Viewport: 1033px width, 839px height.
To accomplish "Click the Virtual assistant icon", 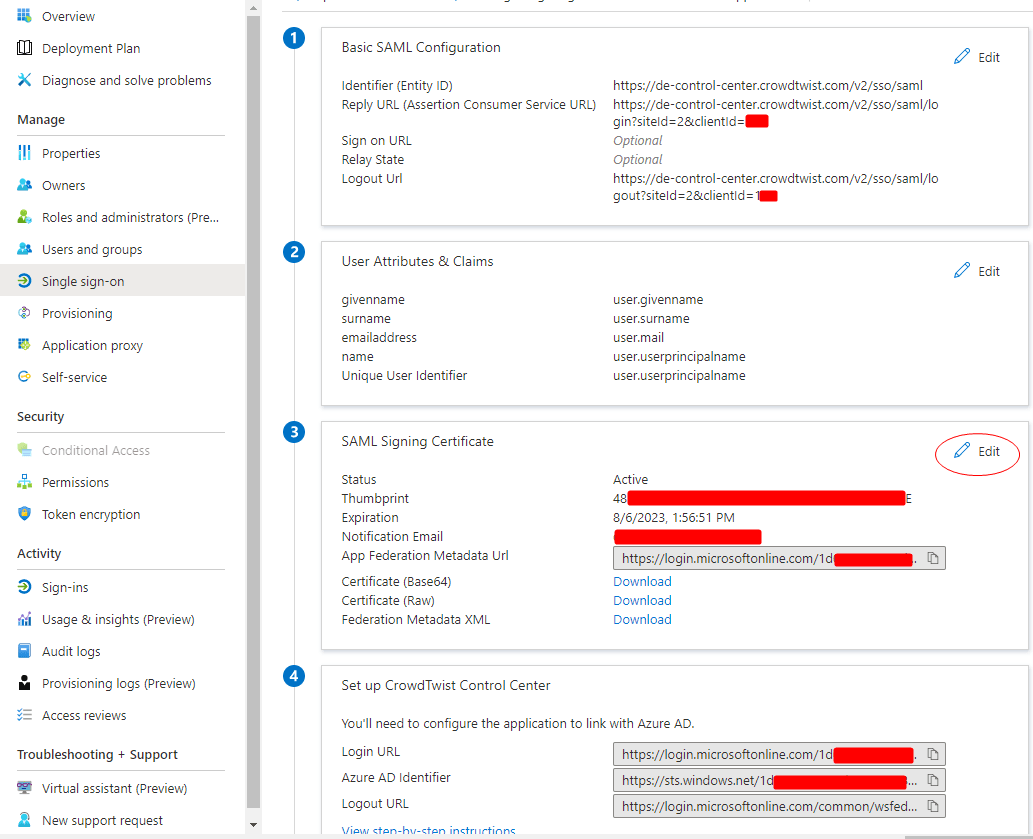I will click(x=24, y=788).
